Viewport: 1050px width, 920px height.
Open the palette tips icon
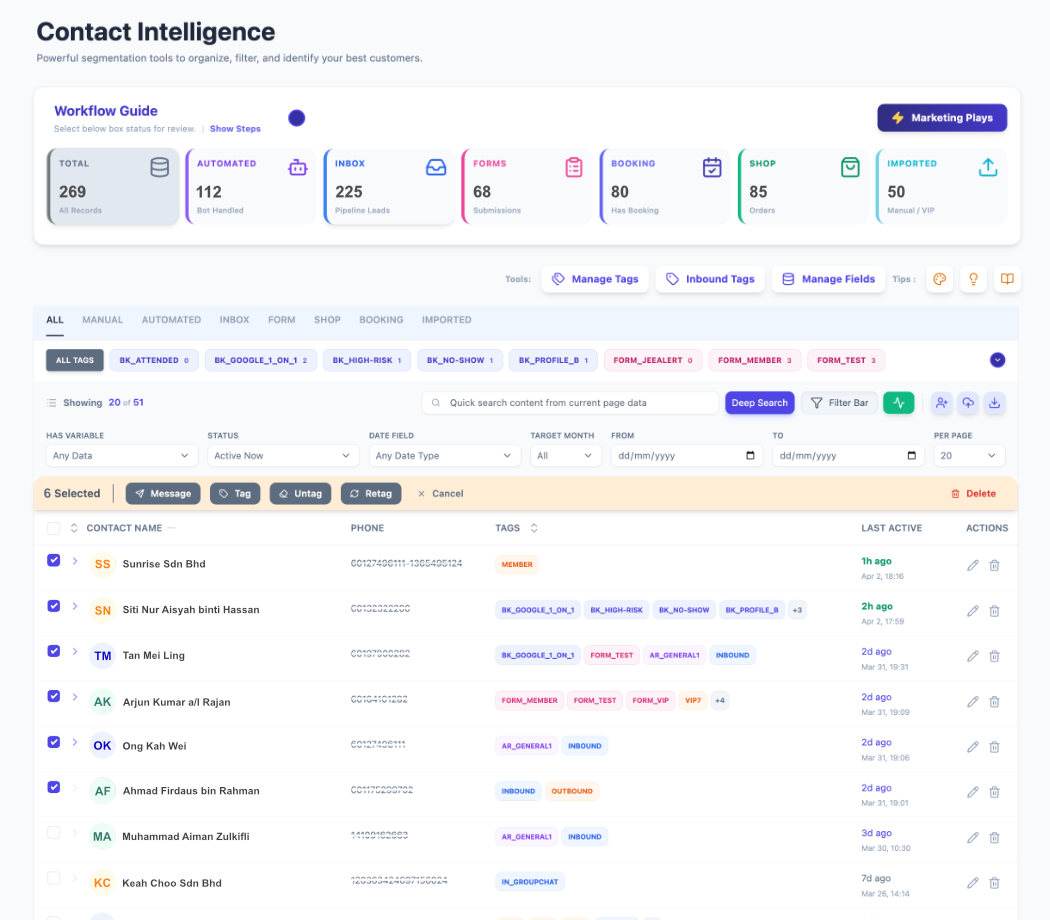coord(939,279)
